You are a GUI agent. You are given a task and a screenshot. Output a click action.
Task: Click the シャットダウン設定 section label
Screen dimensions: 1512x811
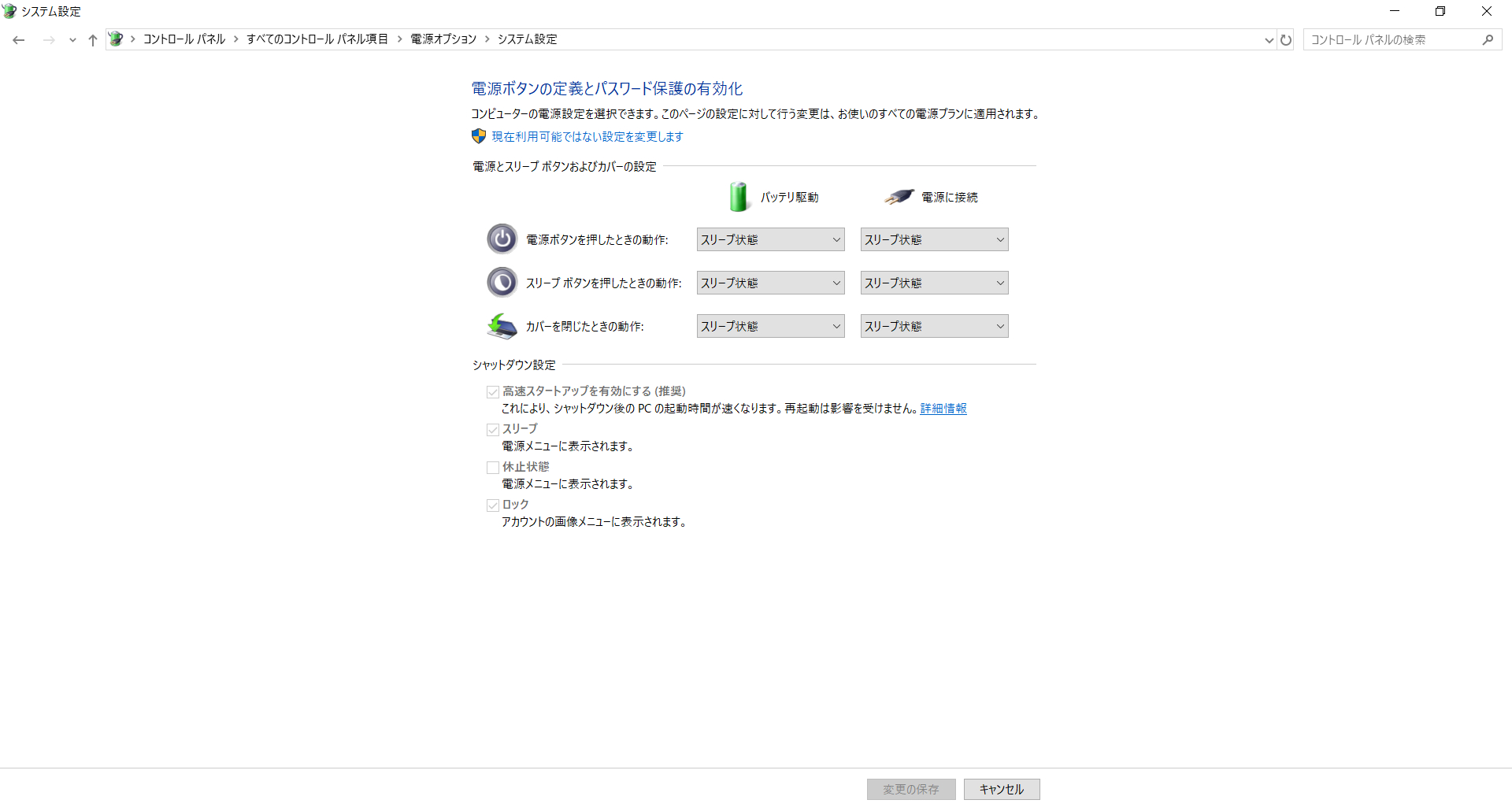[514, 365]
